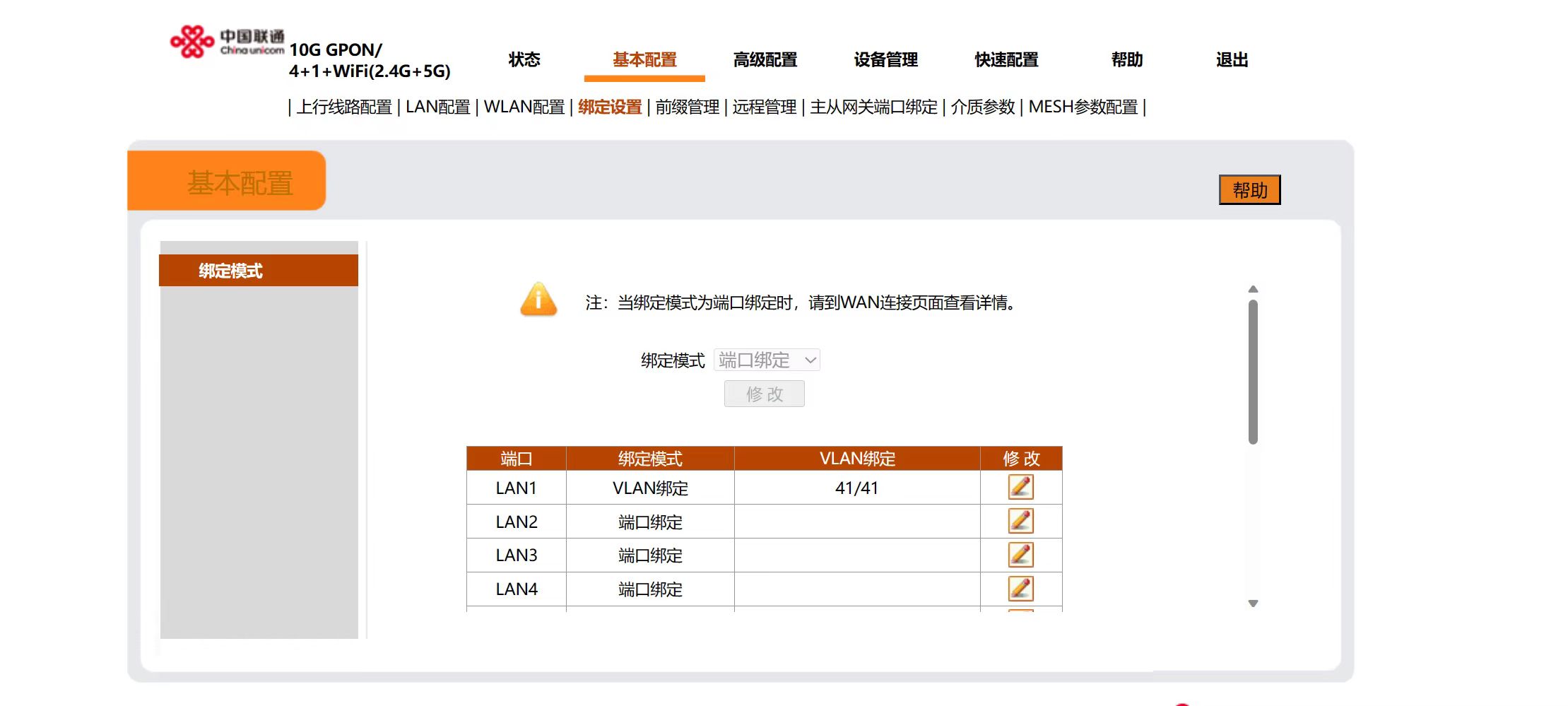Screen dimensions: 1568x706
Task: Click the scrollbar down arrow
Action: pos(1253,604)
